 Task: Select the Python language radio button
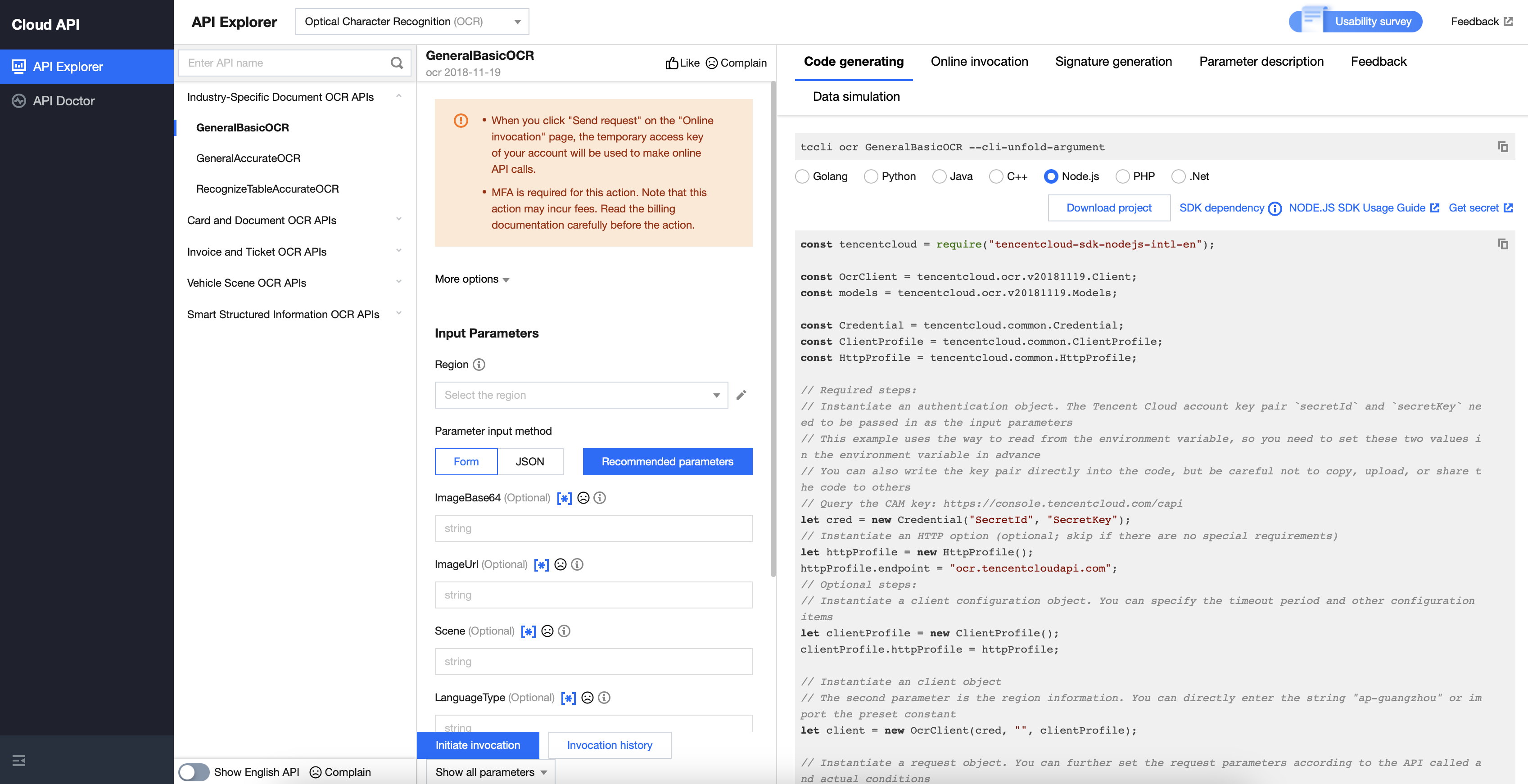tap(871, 176)
